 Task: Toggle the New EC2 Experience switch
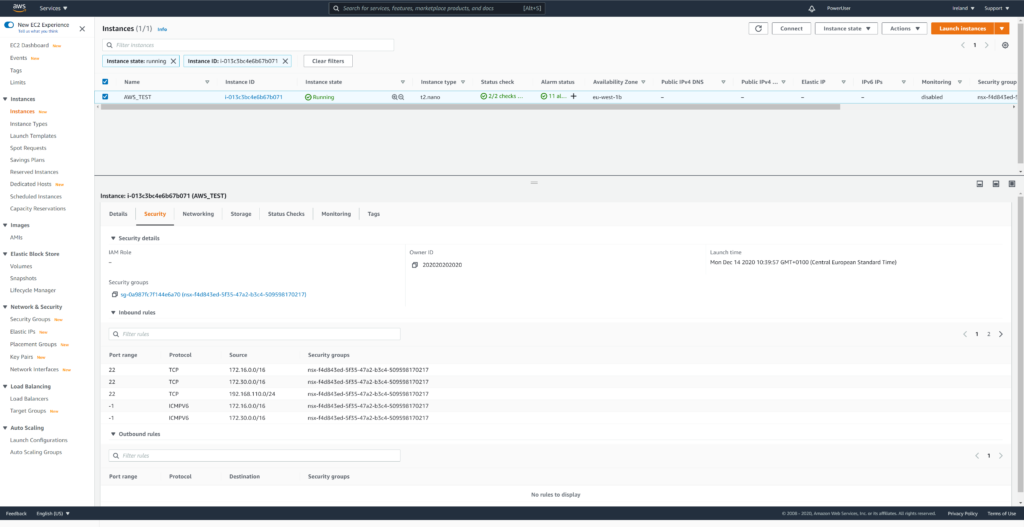coord(9,25)
